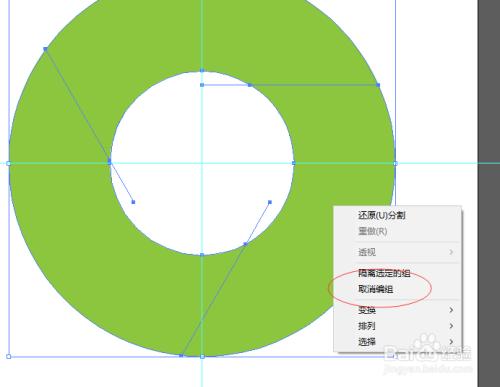Open the 变换 submenu
This screenshot has height=387, width=500.
click(x=397, y=310)
